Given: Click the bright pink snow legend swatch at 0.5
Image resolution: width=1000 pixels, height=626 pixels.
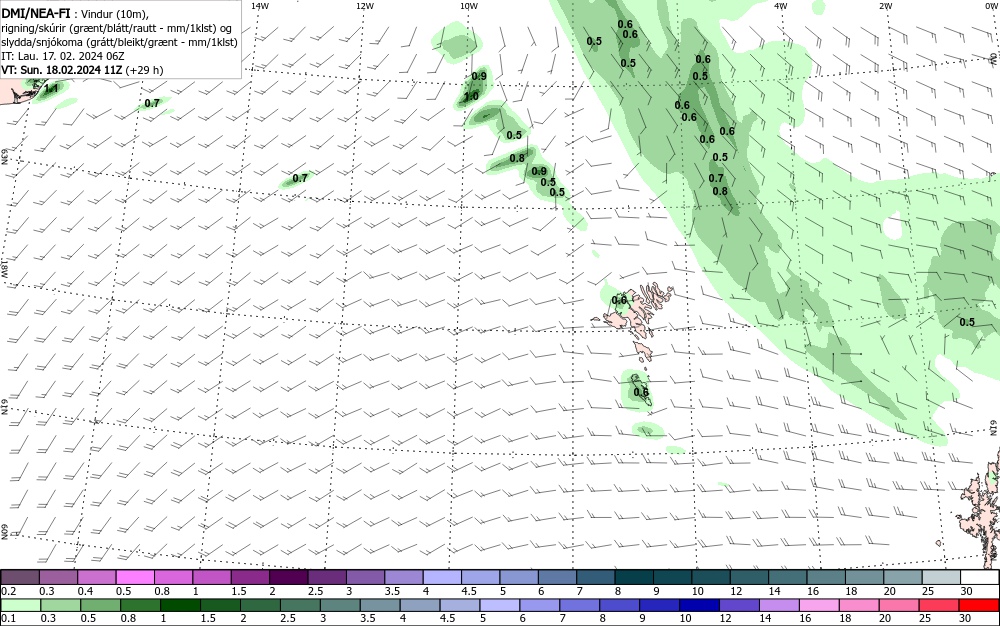Looking at the screenshot, I should point(135,577).
